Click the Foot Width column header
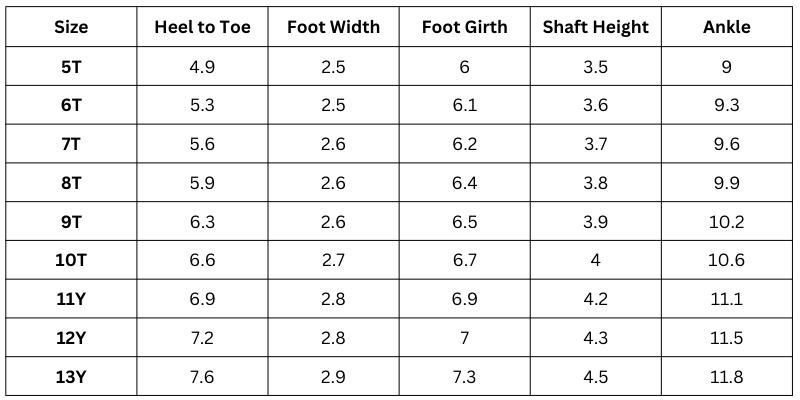 333,27
